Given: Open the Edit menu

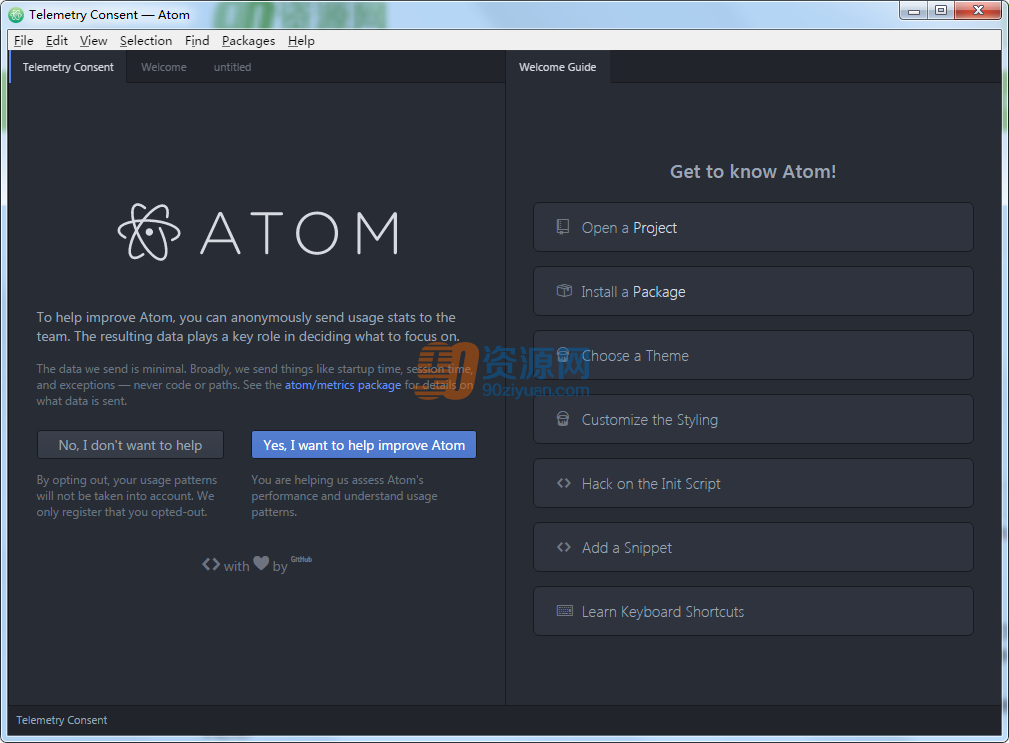Looking at the screenshot, I should 57,41.
